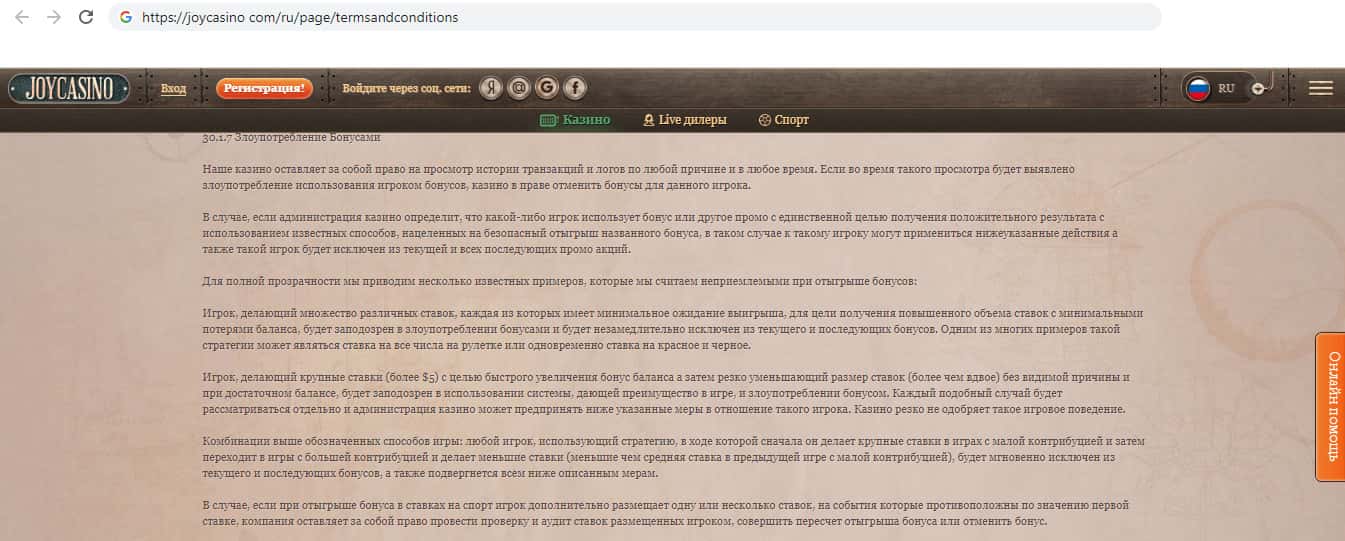Open the RU language selector
1345x541 pixels.
(x=1225, y=88)
